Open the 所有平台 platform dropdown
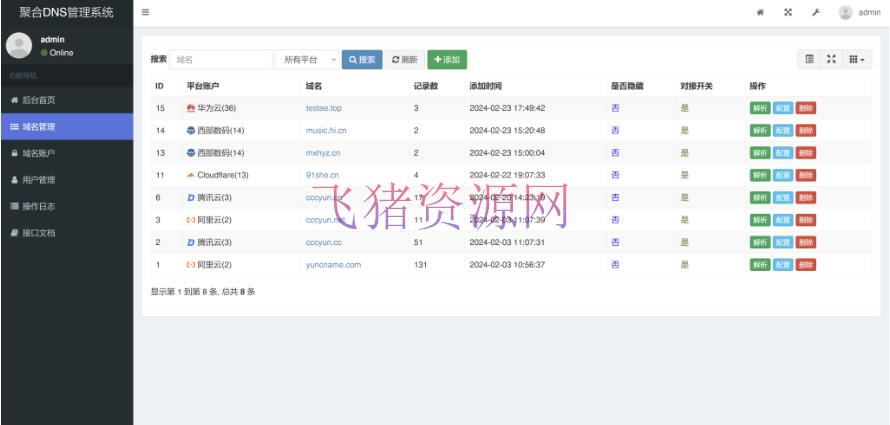The width and height of the screenshot is (890, 425). click(x=307, y=60)
